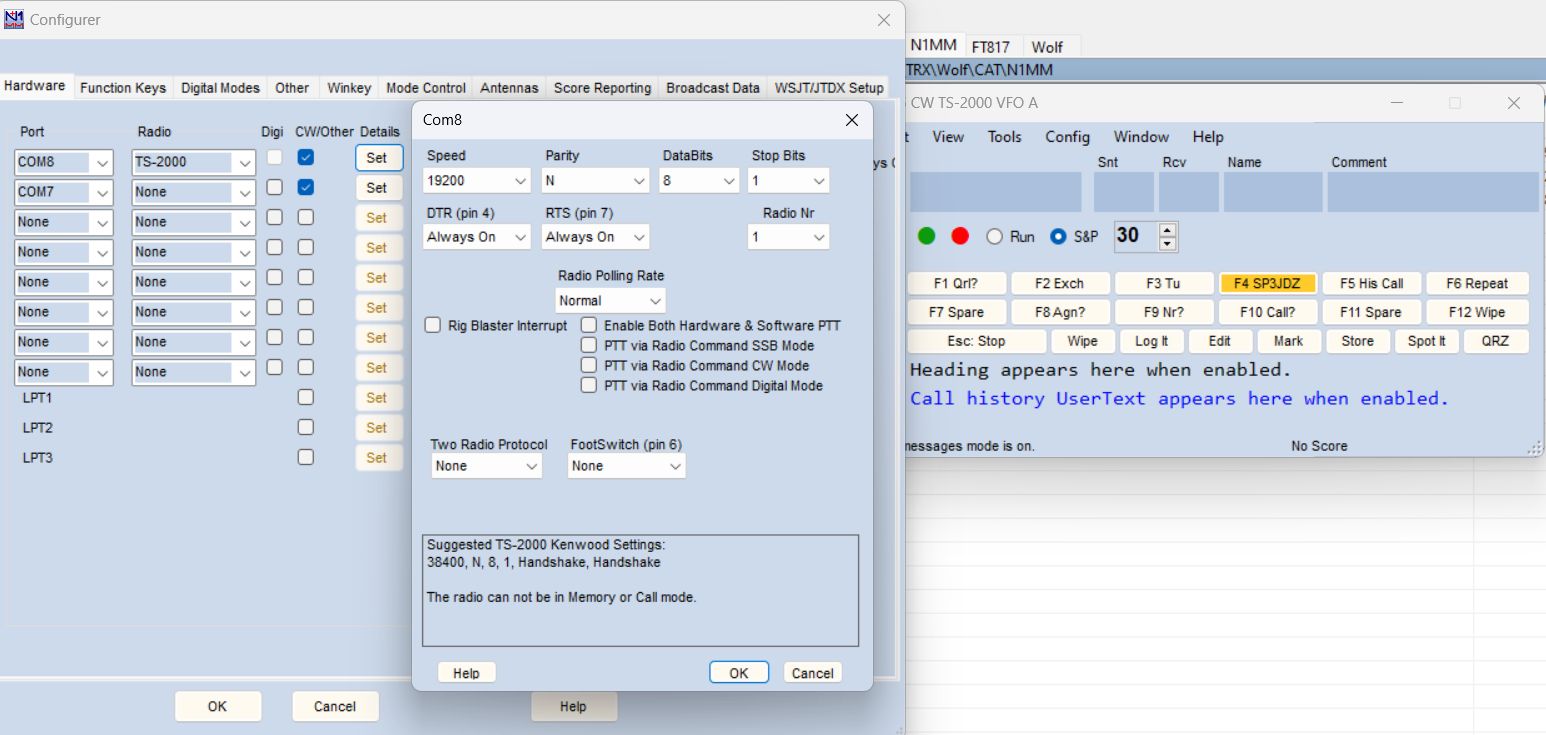Click Help in the Com8 dialog
This screenshot has height=735, width=1546.
click(x=466, y=673)
